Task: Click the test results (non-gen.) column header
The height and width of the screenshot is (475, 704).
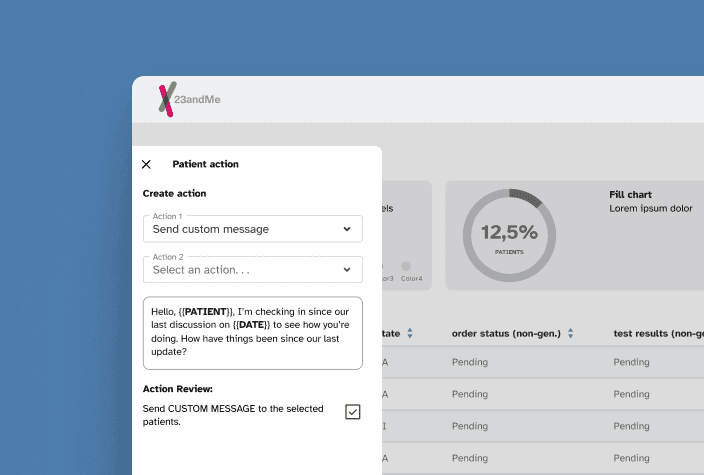Action: pos(658,334)
